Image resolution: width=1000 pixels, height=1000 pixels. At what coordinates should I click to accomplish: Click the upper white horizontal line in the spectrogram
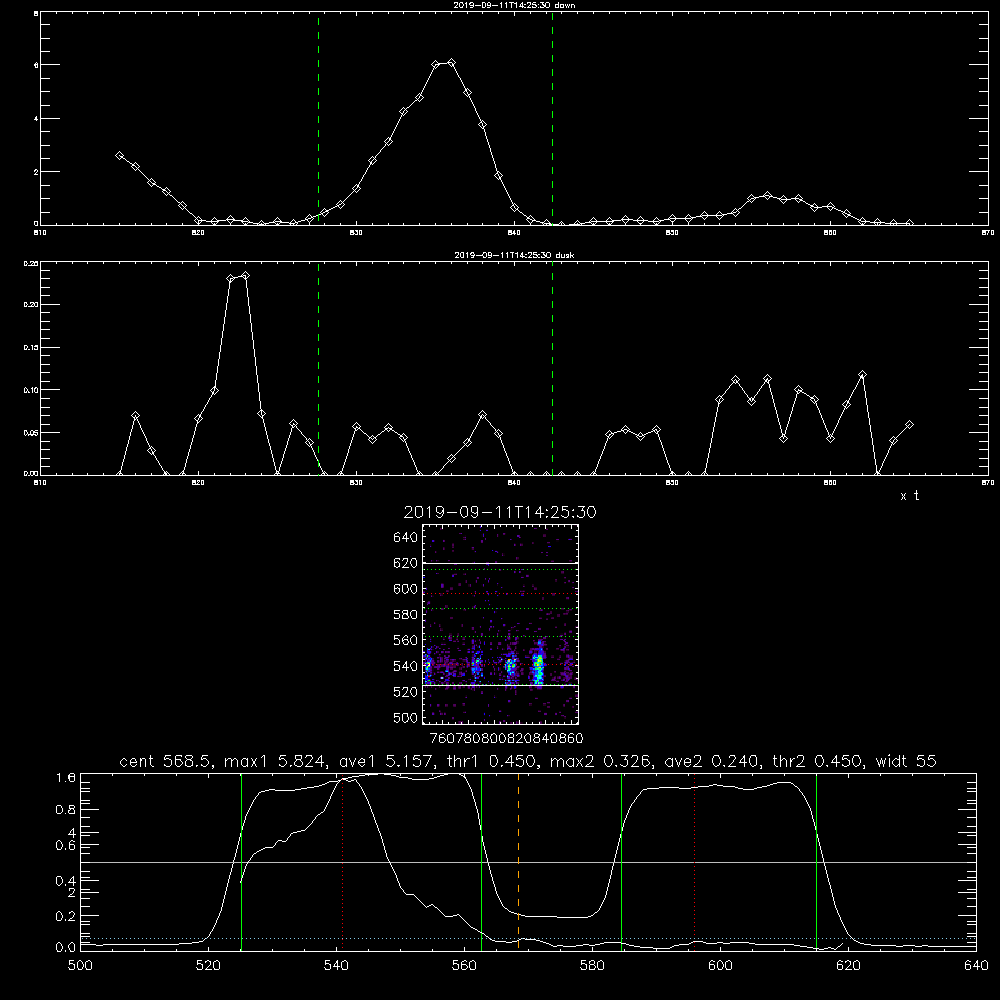[500, 564]
